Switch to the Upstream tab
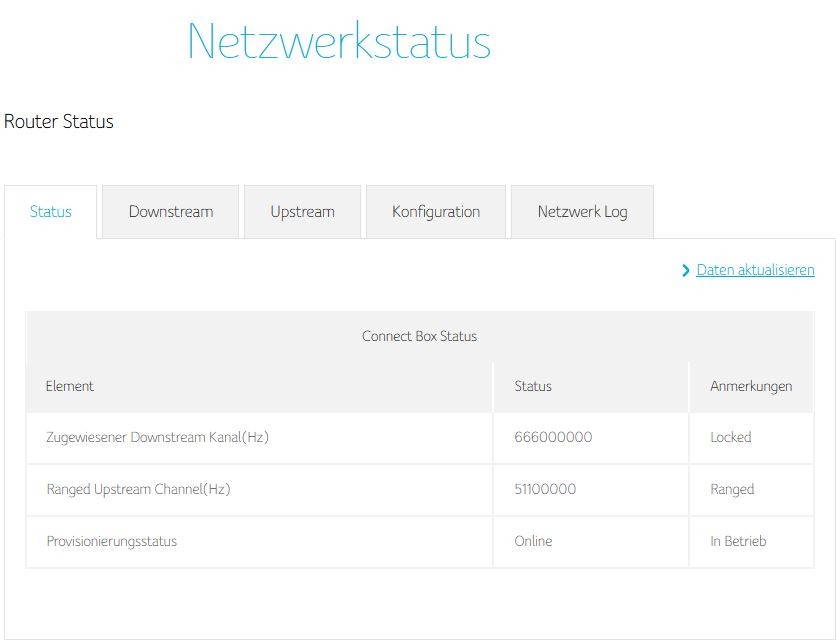 pos(302,212)
